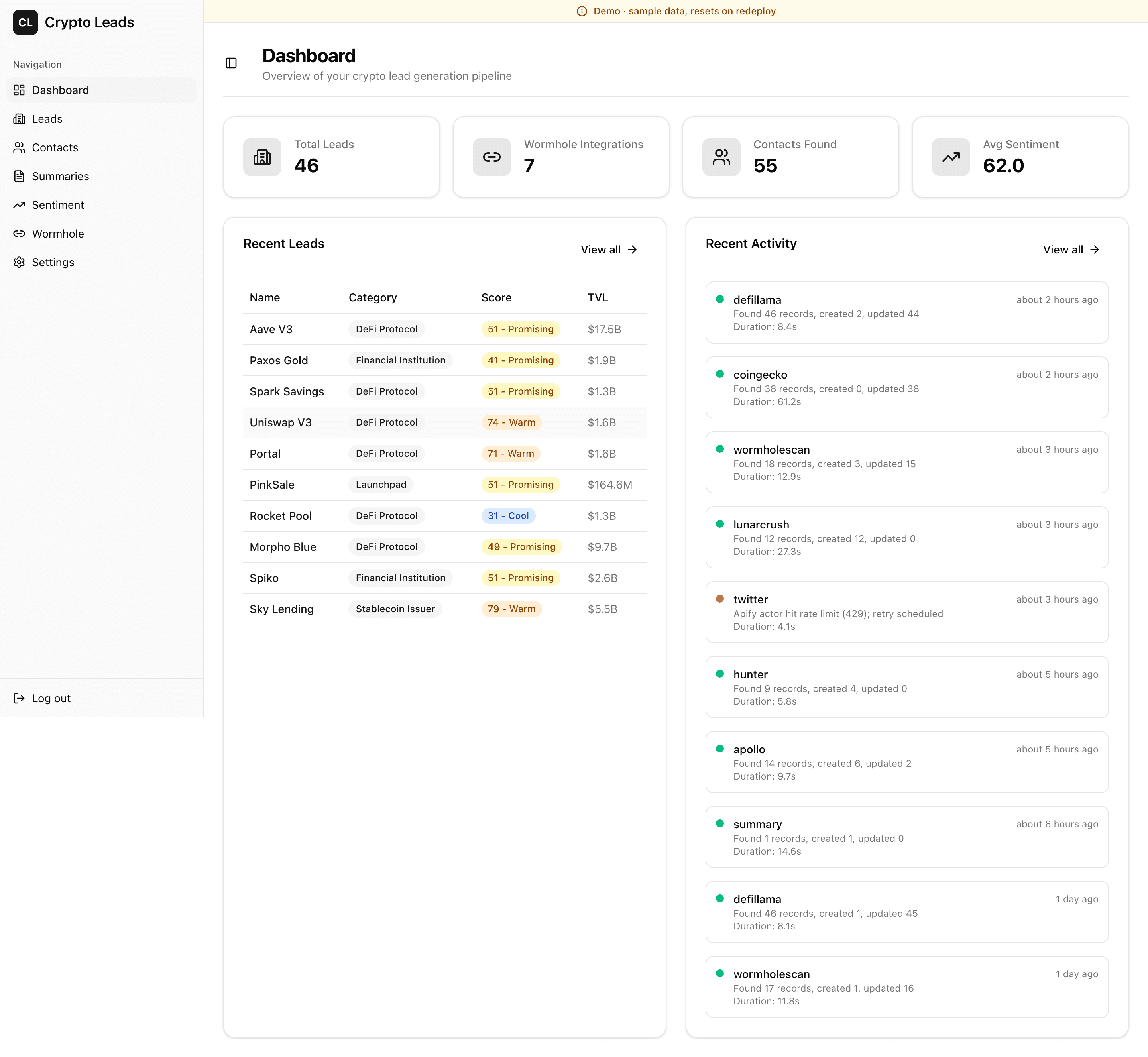Click the Dashboard grid icon in sidebar
The height and width of the screenshot is (1057, 1148).
(x=20, y=90)
